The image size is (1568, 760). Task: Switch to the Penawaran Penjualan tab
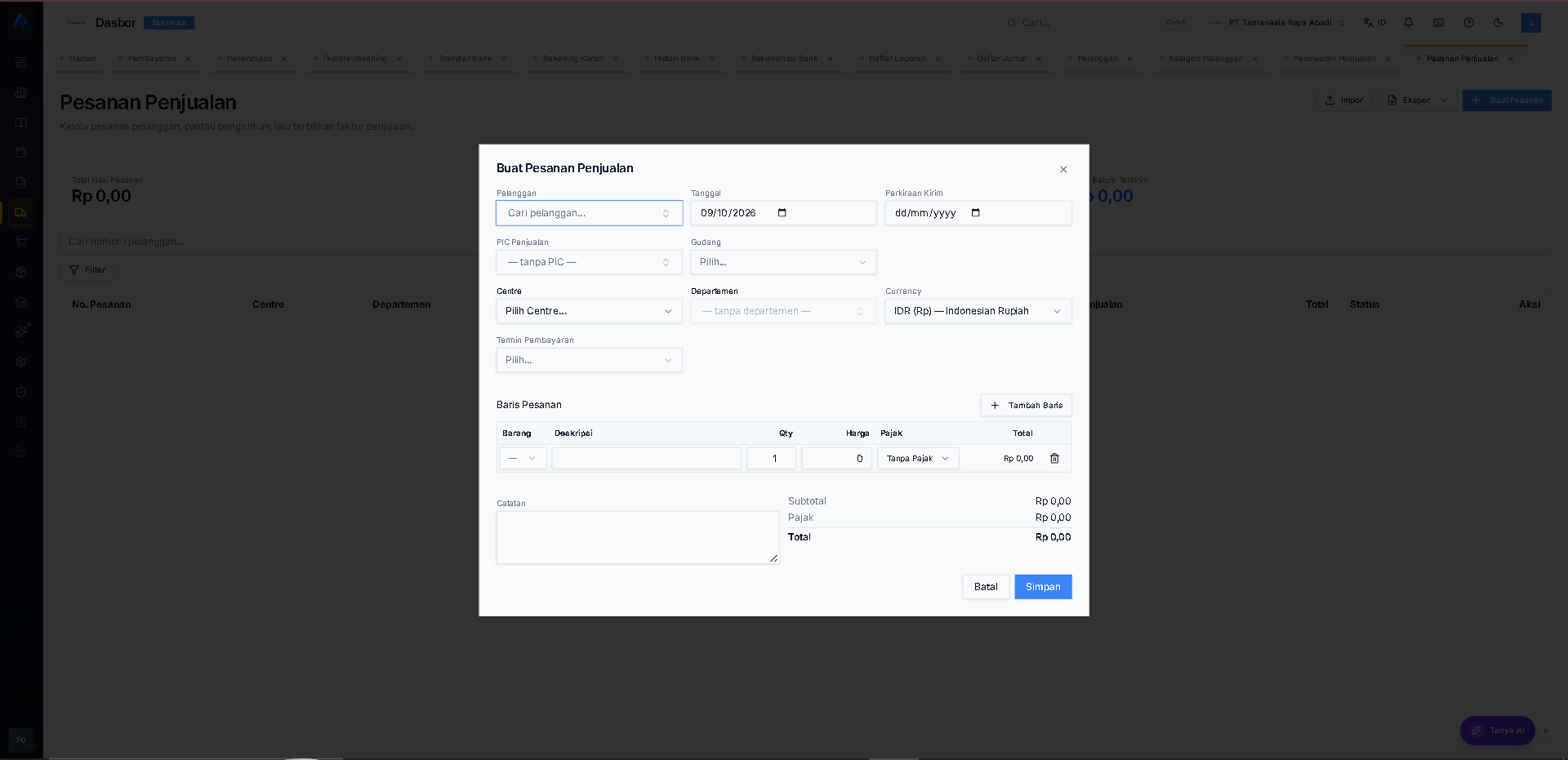pyautogui.click(x=1334, y=59)
